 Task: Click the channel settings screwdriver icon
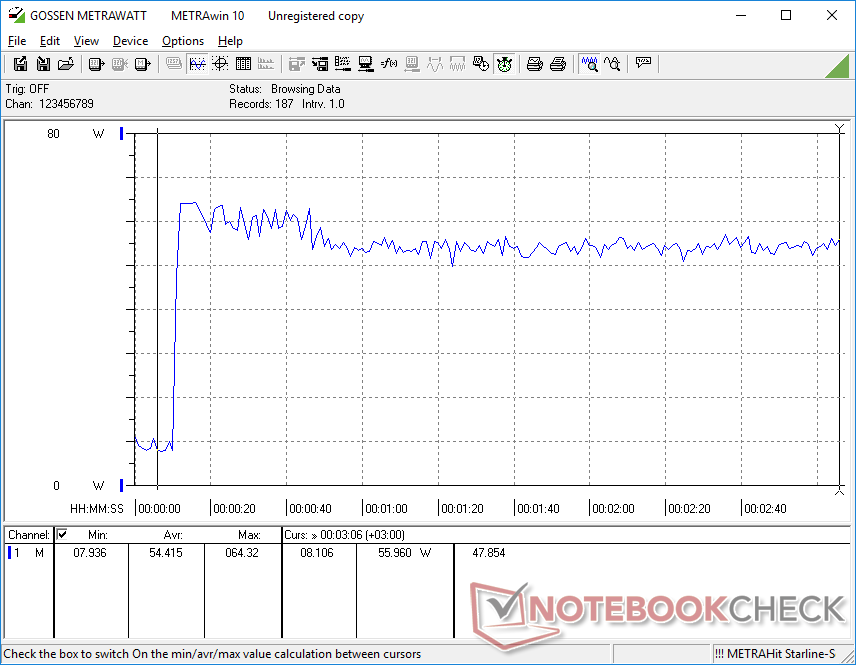(x=342, y=64)
